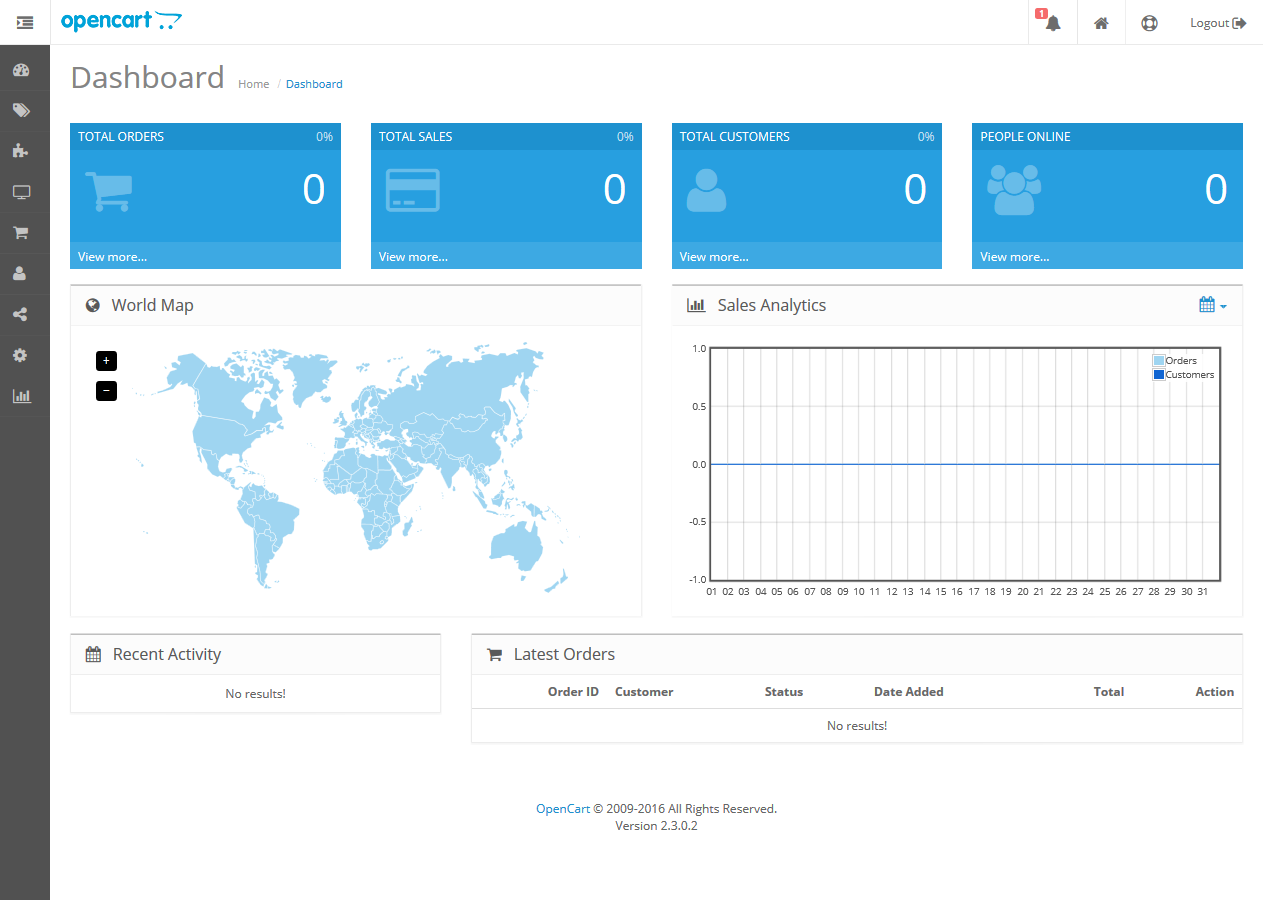Click the Customers legend color swatch
The height and width of the screenshot is (900, 1263).
pos(1159,375)
